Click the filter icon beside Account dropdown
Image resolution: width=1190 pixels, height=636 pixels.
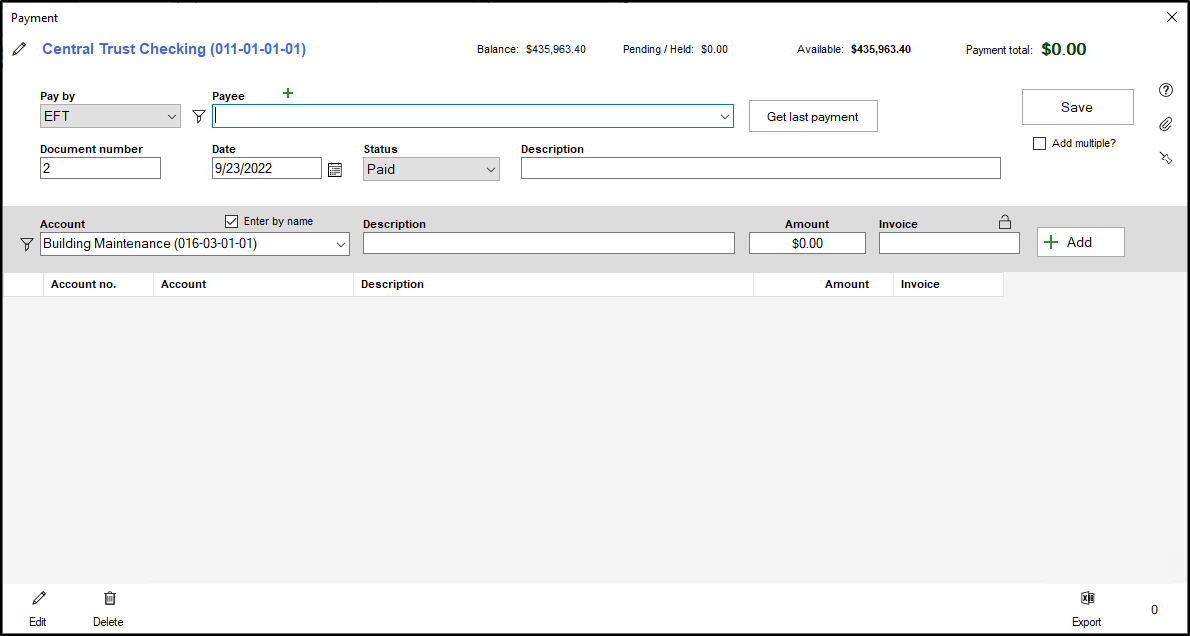coord(27,244)
